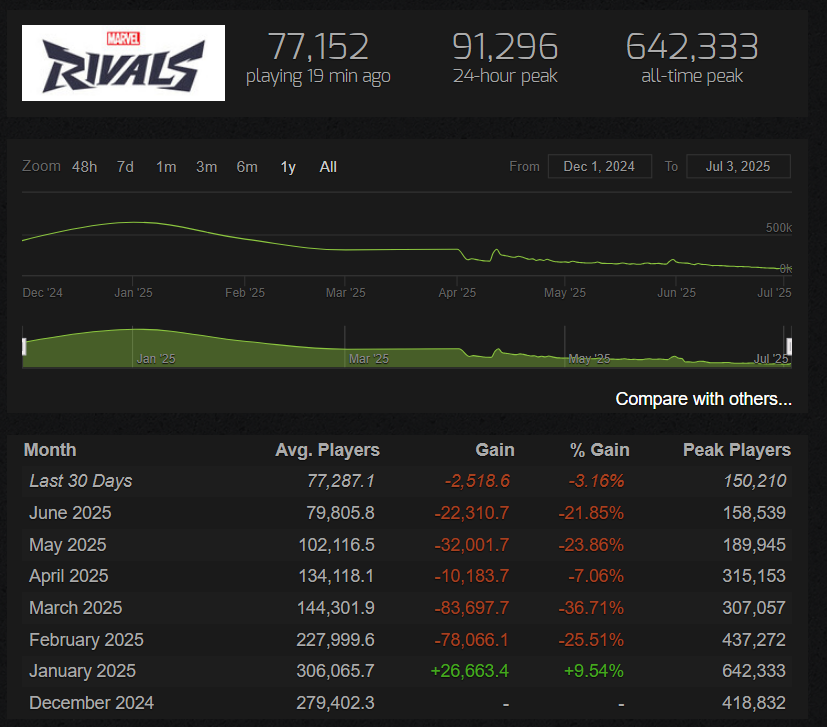The height and width of the screenshot is (727, 827).
Task: Click the Jan '25 navigator label
Action: (x=156, y=359)
